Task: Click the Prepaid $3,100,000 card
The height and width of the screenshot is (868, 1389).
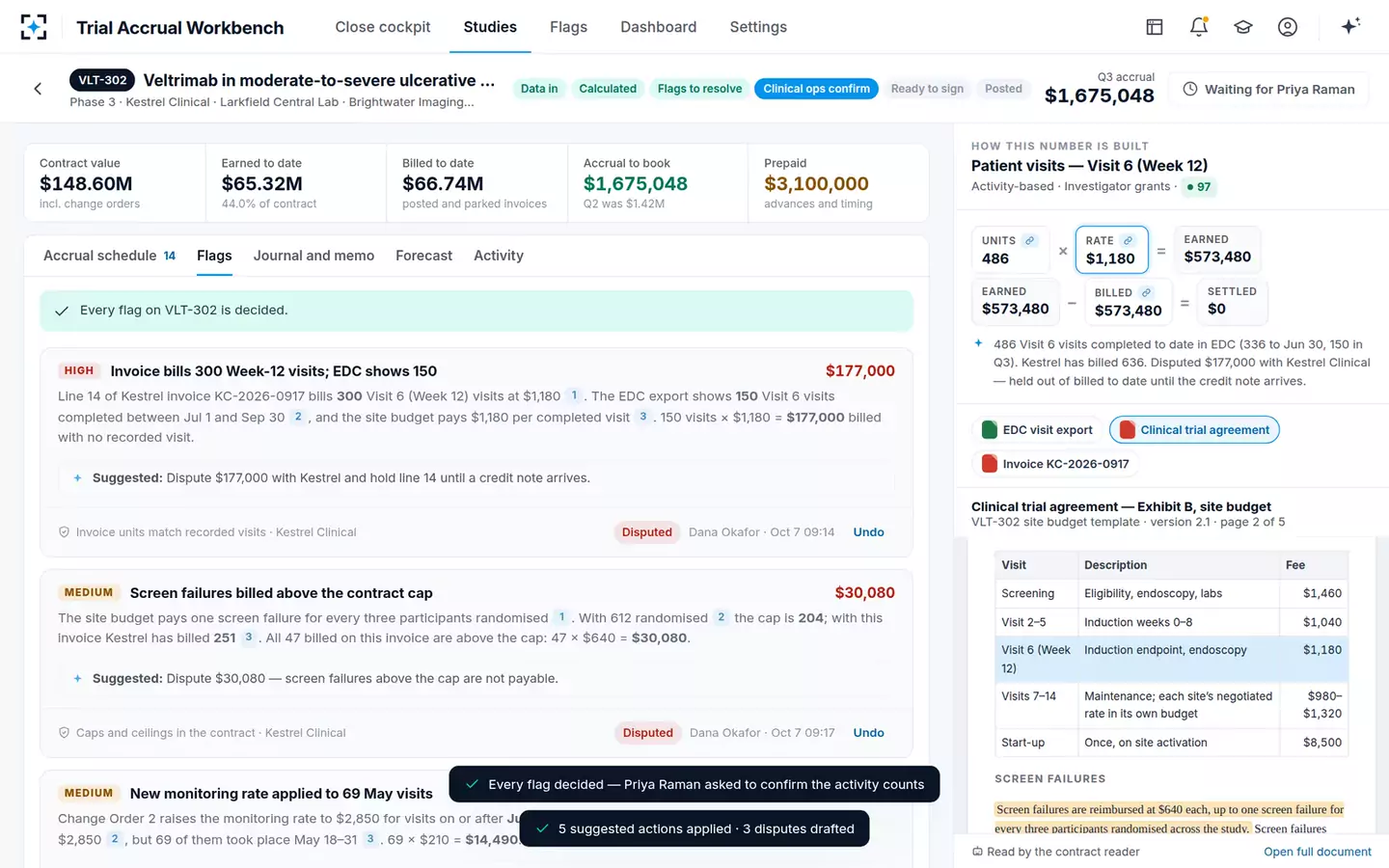Action: point(838,183)
